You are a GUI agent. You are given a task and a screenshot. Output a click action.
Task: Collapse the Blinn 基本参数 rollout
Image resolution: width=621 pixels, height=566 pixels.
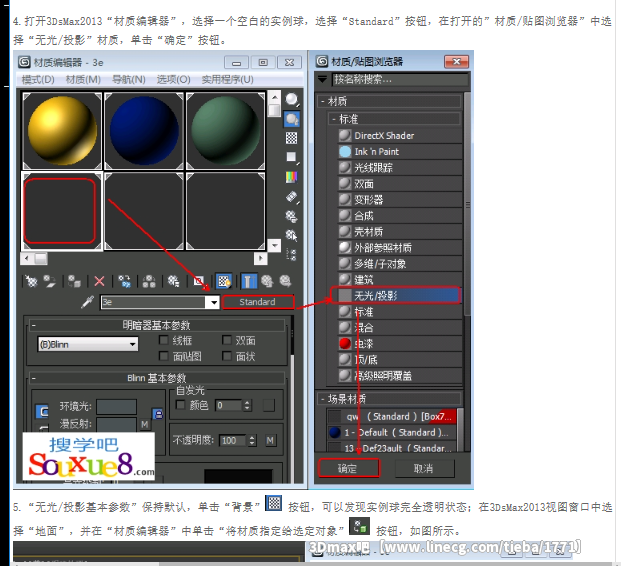tap(157, 378)
